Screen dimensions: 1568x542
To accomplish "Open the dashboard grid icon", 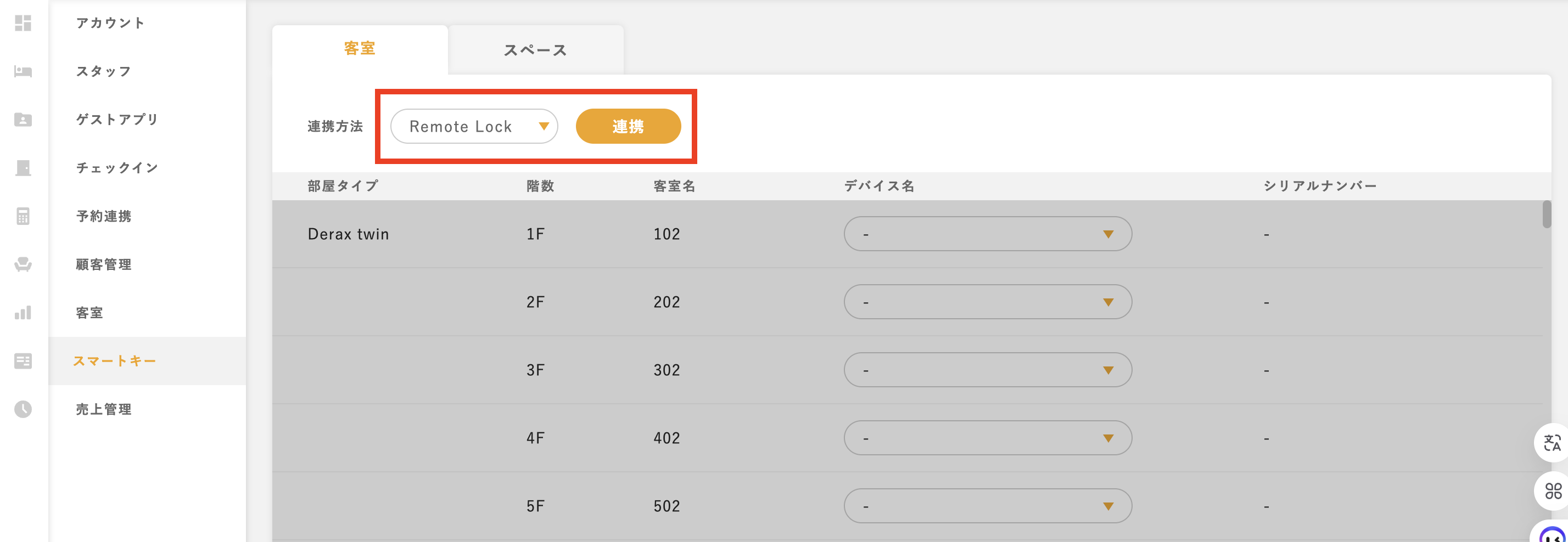I will (x=23, y=23).
